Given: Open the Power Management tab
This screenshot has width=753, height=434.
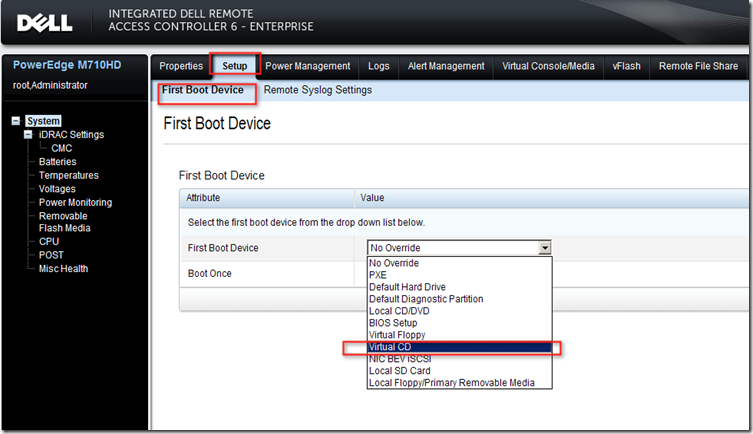Looking at the screenshot, I should tap(308, 66).
